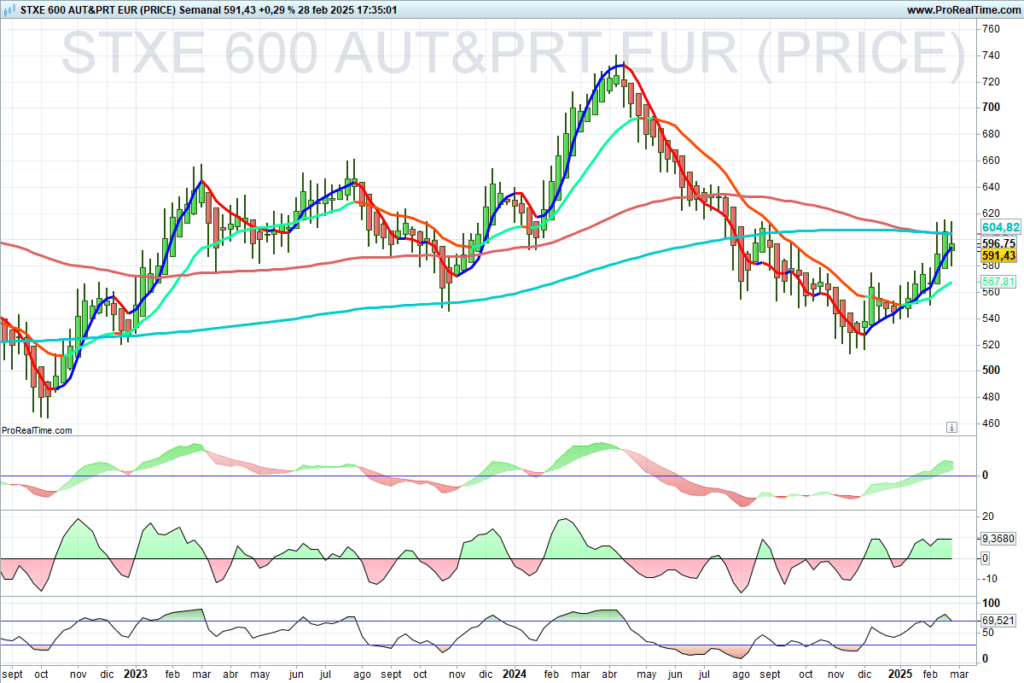This screenshot has height=683, width=1024.
Task: Click the yellow 591,43 current price label
Action: (999, 256)
